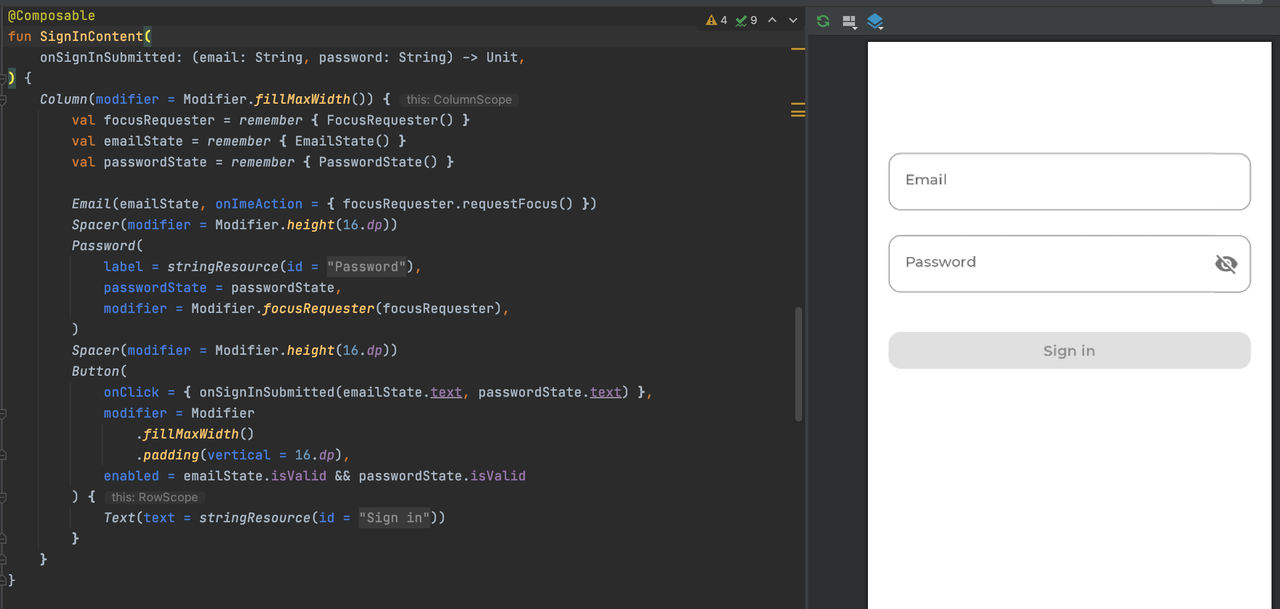Screen dimensions: 1280x609
Task: Collapse fold marker beside 'this: RowScope' line
Action: [x=4, y=497]
